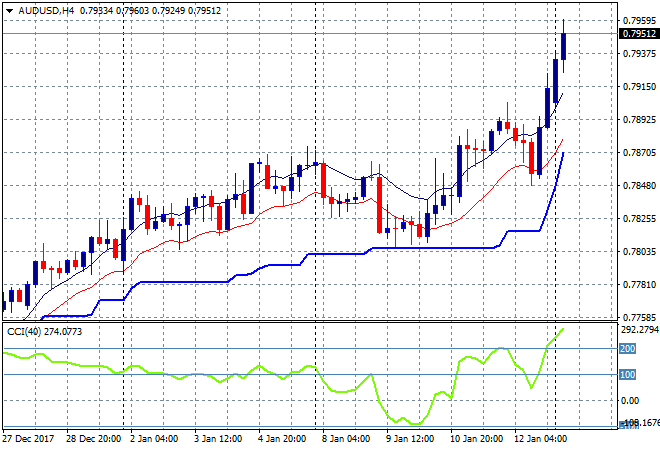Click the CCI(40) 274.0773 indicator label
Screen dimensions: 660x450
pos(45,332)
